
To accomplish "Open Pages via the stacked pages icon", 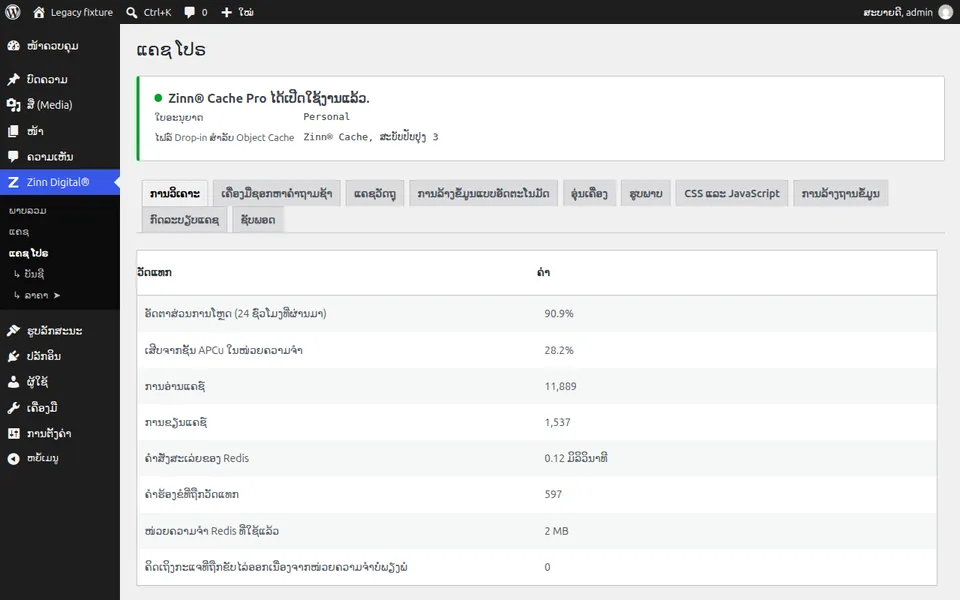I will 13,131.
